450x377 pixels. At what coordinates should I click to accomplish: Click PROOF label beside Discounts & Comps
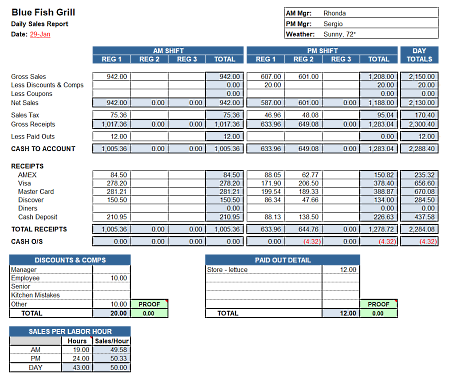[x=149, y=304]
